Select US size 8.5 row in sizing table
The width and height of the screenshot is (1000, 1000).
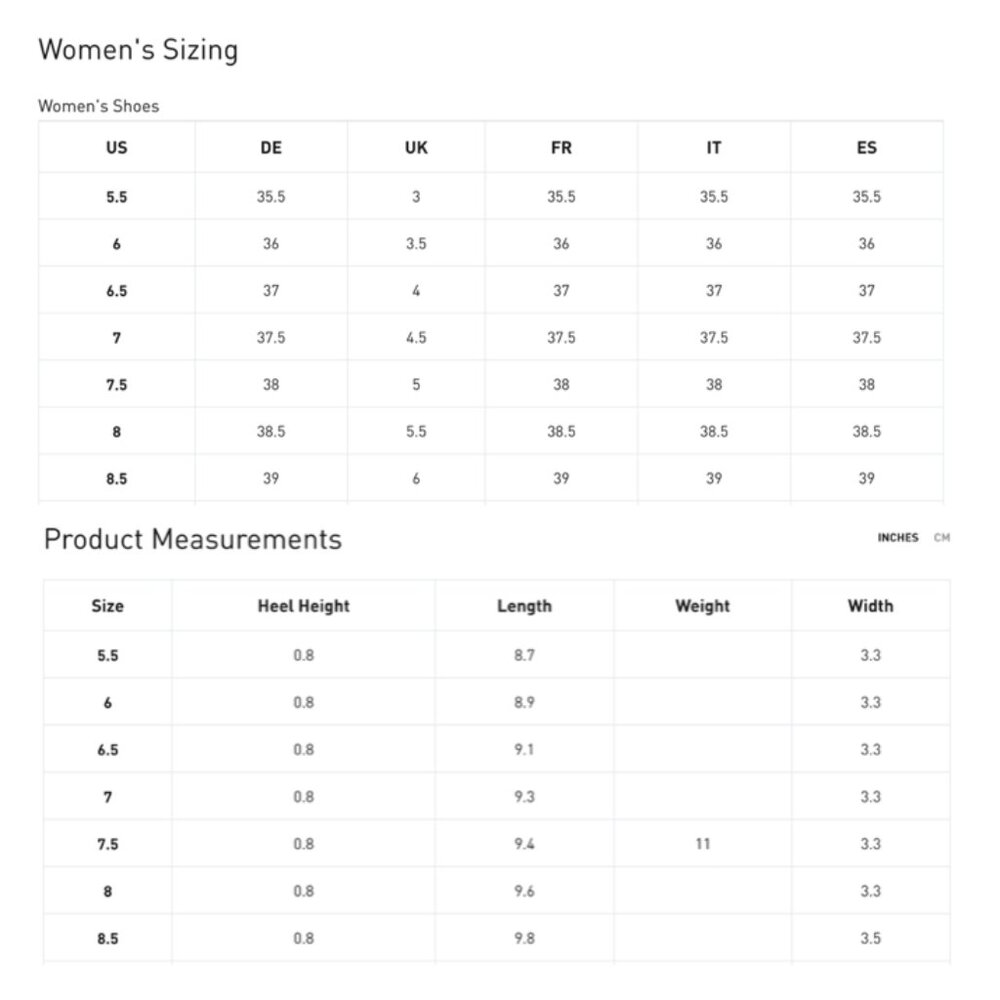click(x=490, y=479)
